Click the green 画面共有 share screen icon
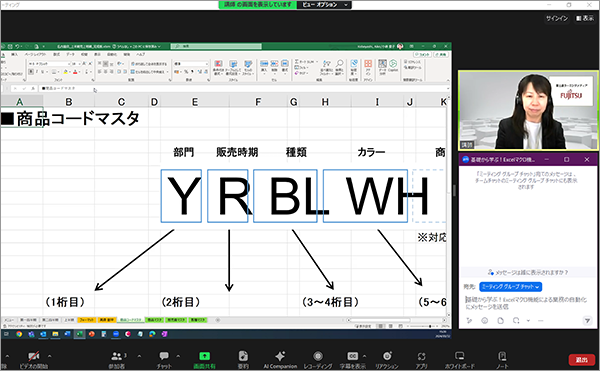The height and width of the screenshot is (371, 600). click(204, 356)
